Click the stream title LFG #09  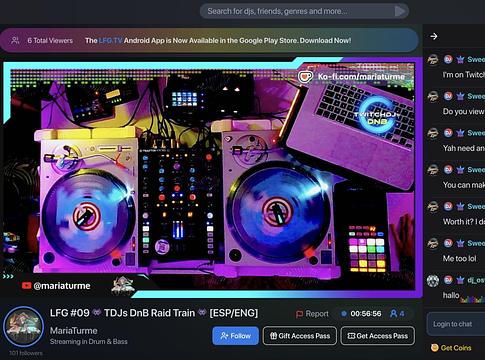point(154,313)
